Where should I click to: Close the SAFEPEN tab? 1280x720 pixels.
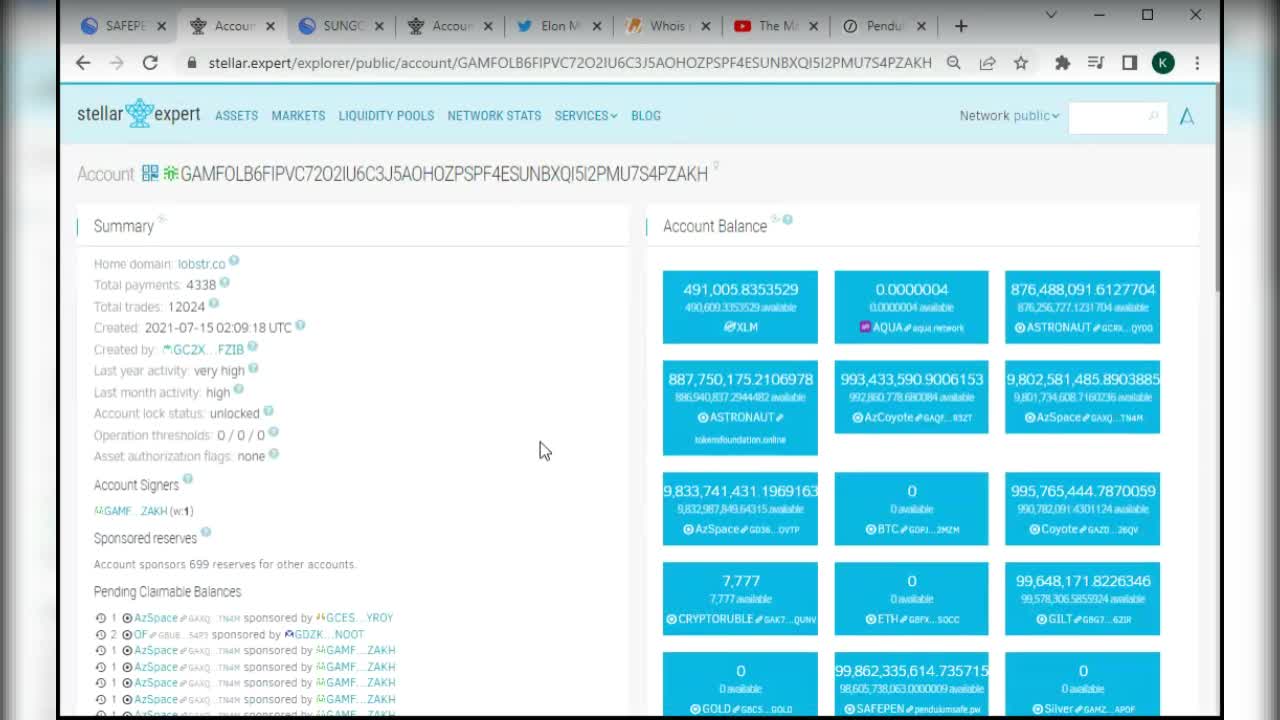[161, 26]
